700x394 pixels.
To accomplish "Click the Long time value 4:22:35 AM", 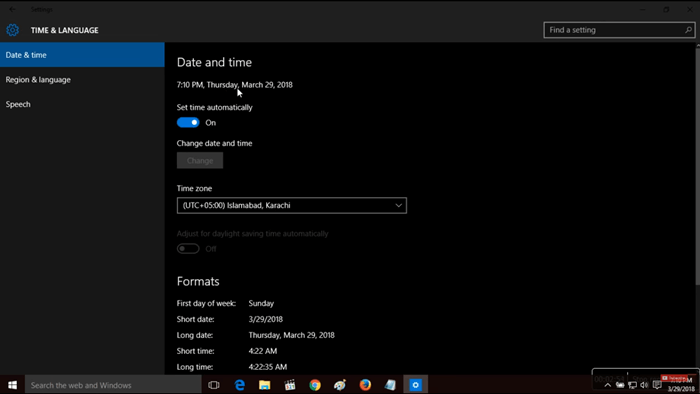I will pos(267,367).
